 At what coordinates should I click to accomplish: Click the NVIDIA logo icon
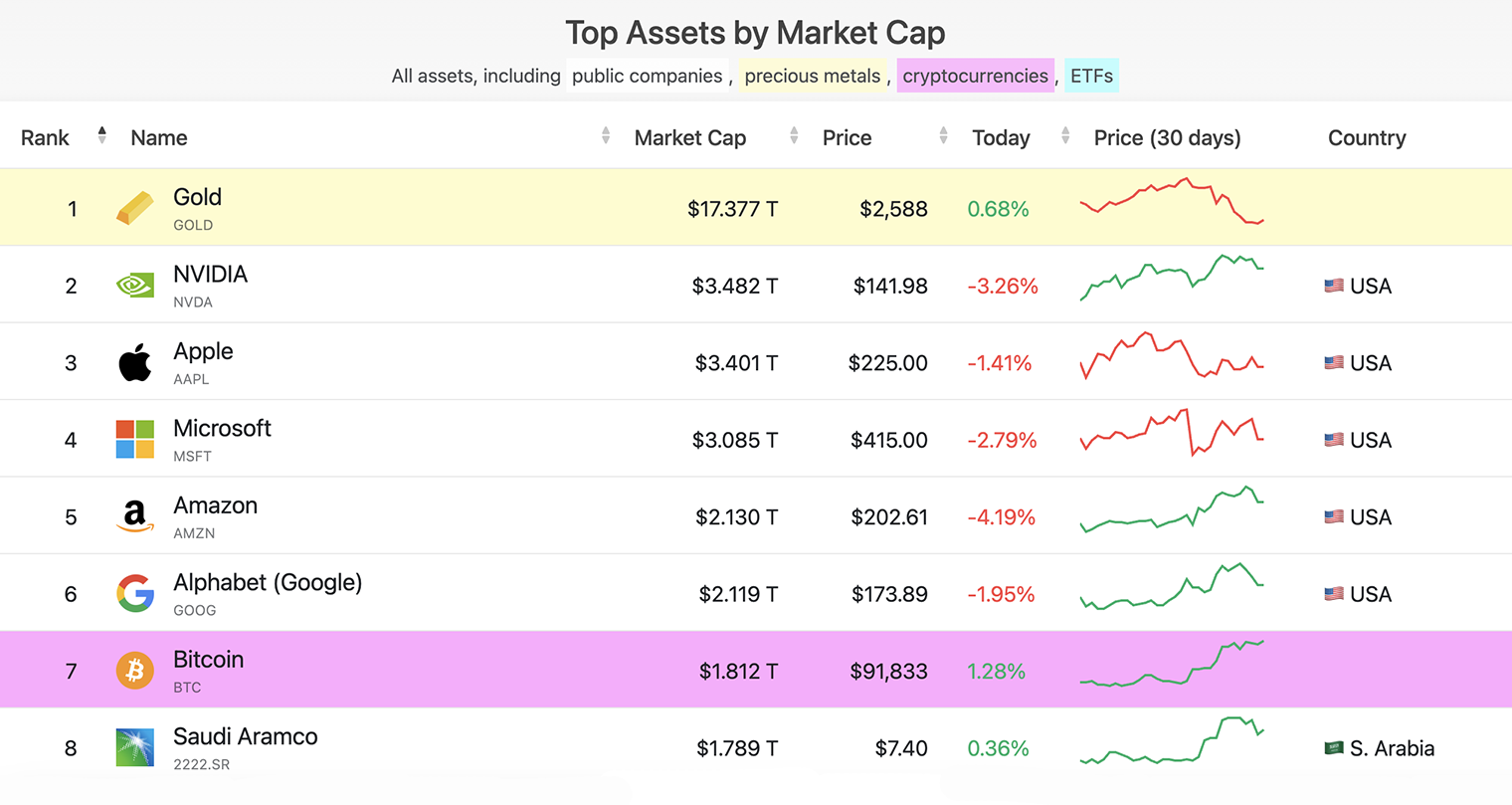pos(135,286)
